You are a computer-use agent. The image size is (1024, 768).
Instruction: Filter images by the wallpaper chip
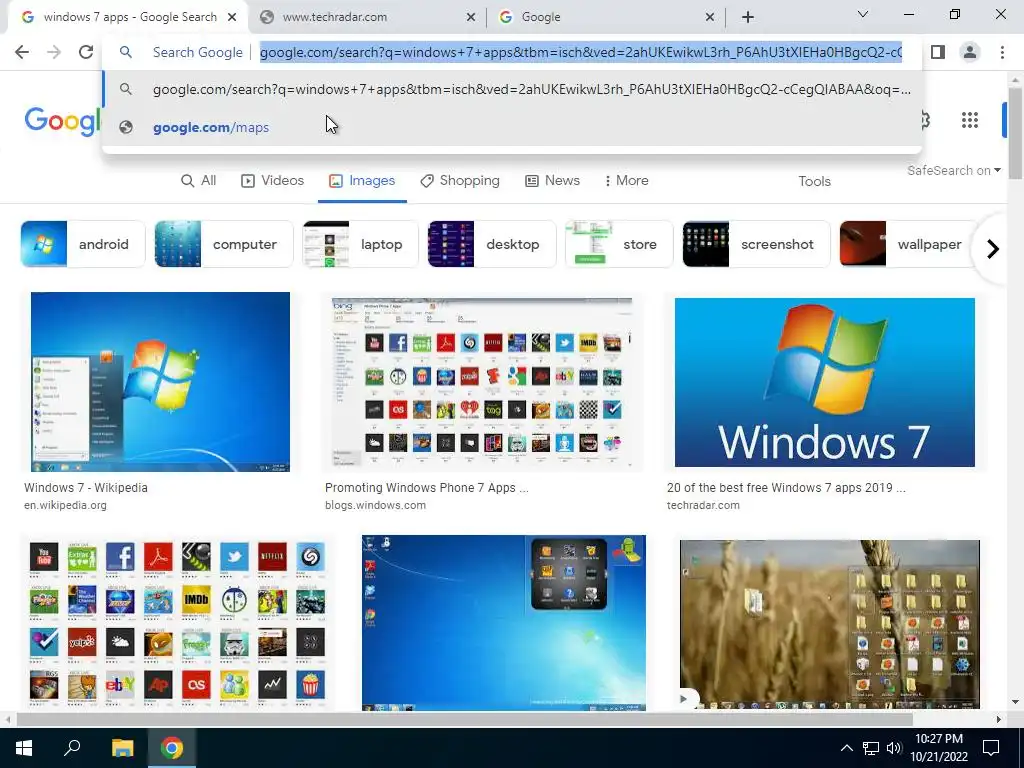(907, 244)
